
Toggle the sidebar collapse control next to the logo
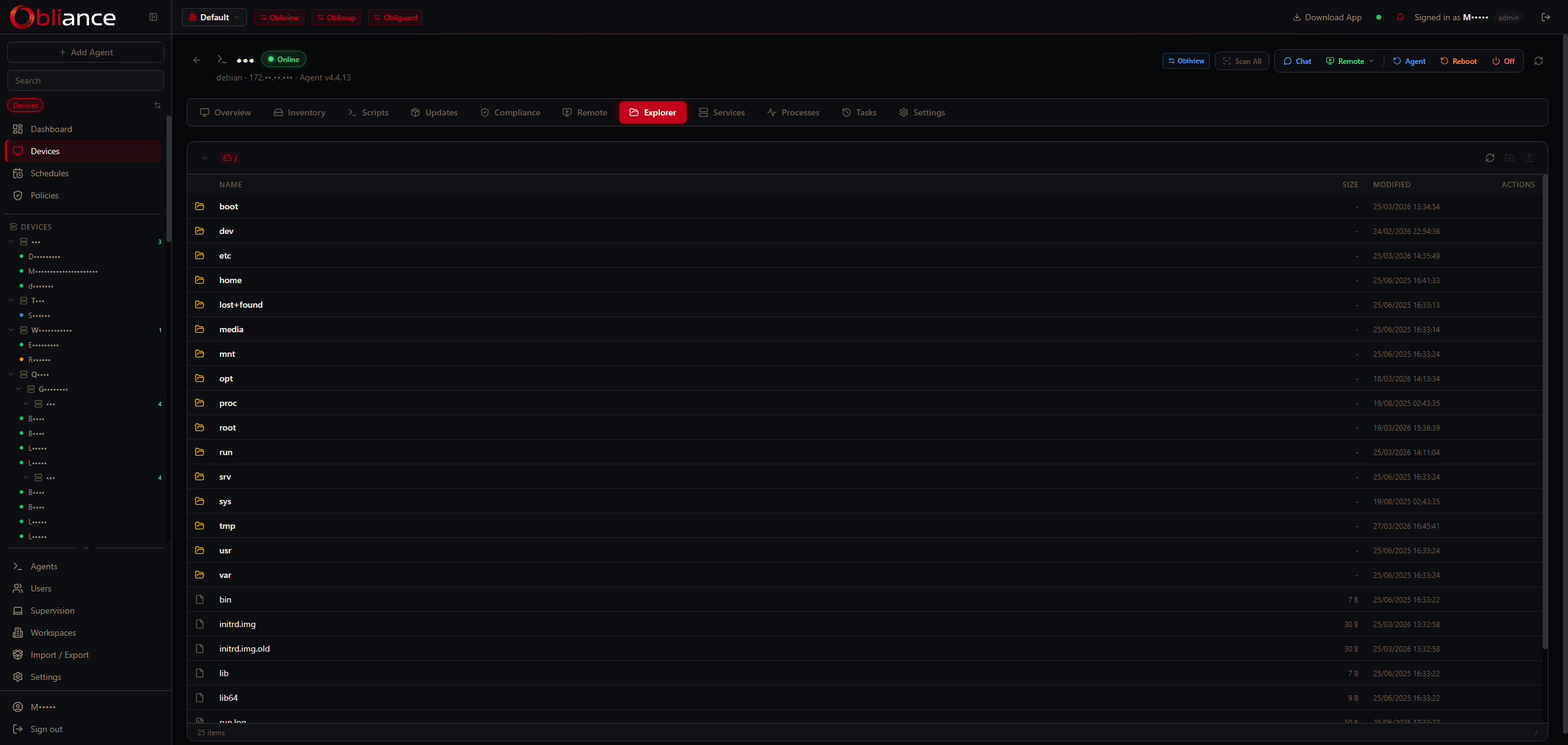[152, 17]
